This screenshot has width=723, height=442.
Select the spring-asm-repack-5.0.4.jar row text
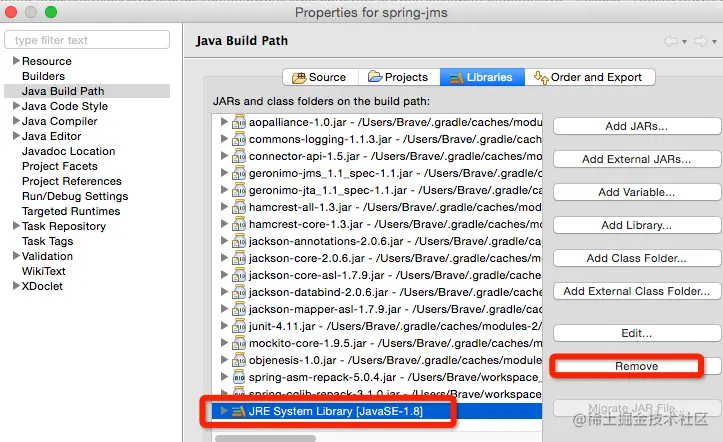[396, 377]
